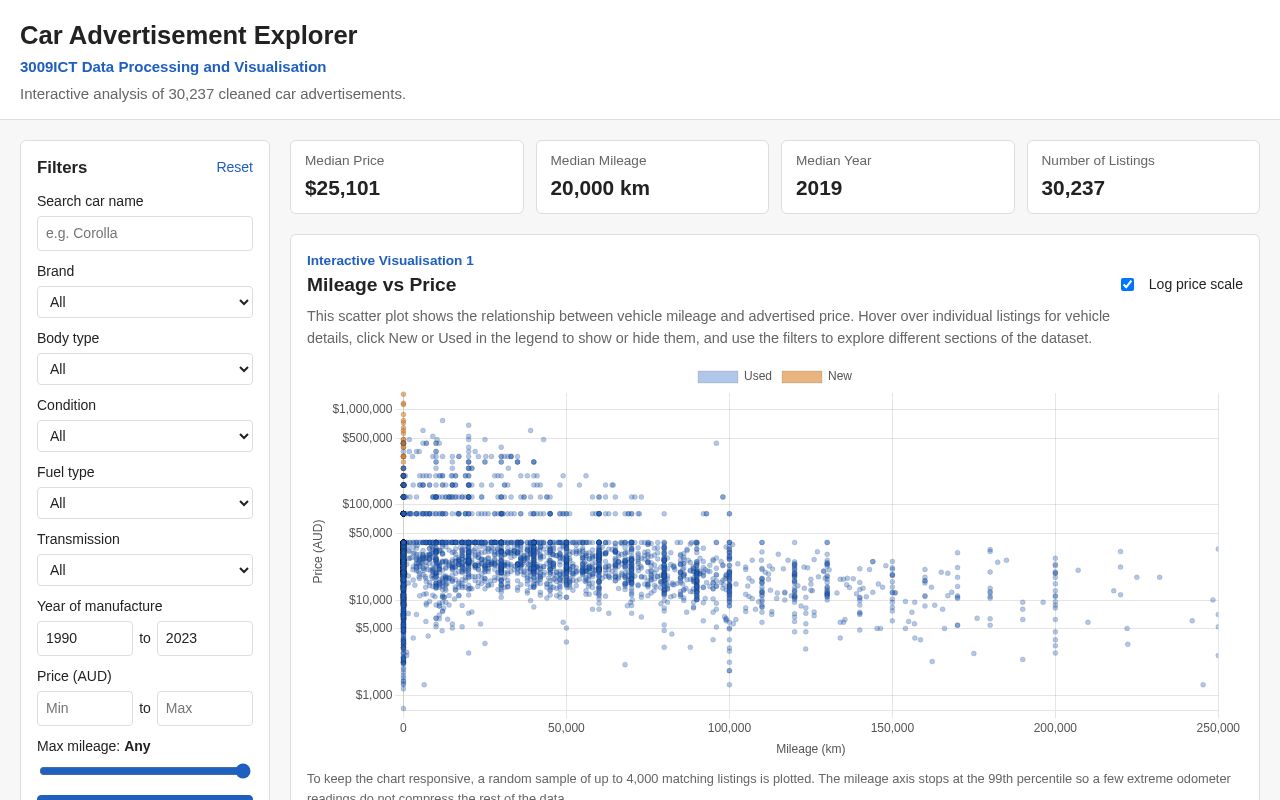Screen dimensions: 1280x800
Task: Open the Condition dropdown
Action: tap(145, 436)
